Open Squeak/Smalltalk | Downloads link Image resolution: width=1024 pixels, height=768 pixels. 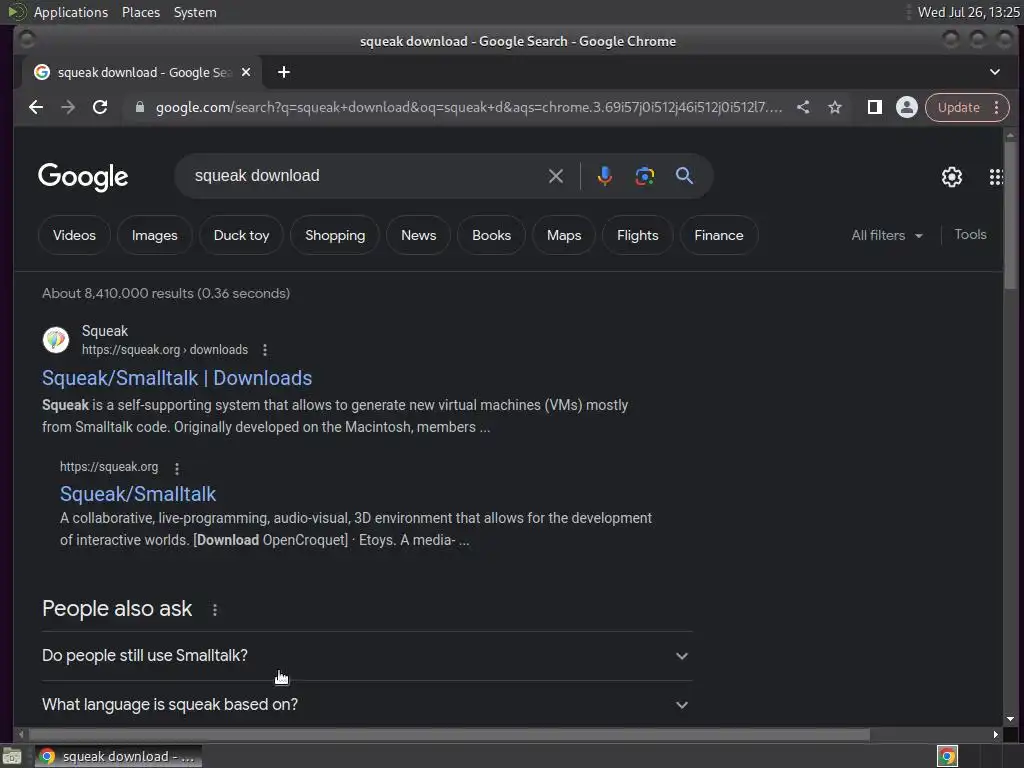[177, 378]
